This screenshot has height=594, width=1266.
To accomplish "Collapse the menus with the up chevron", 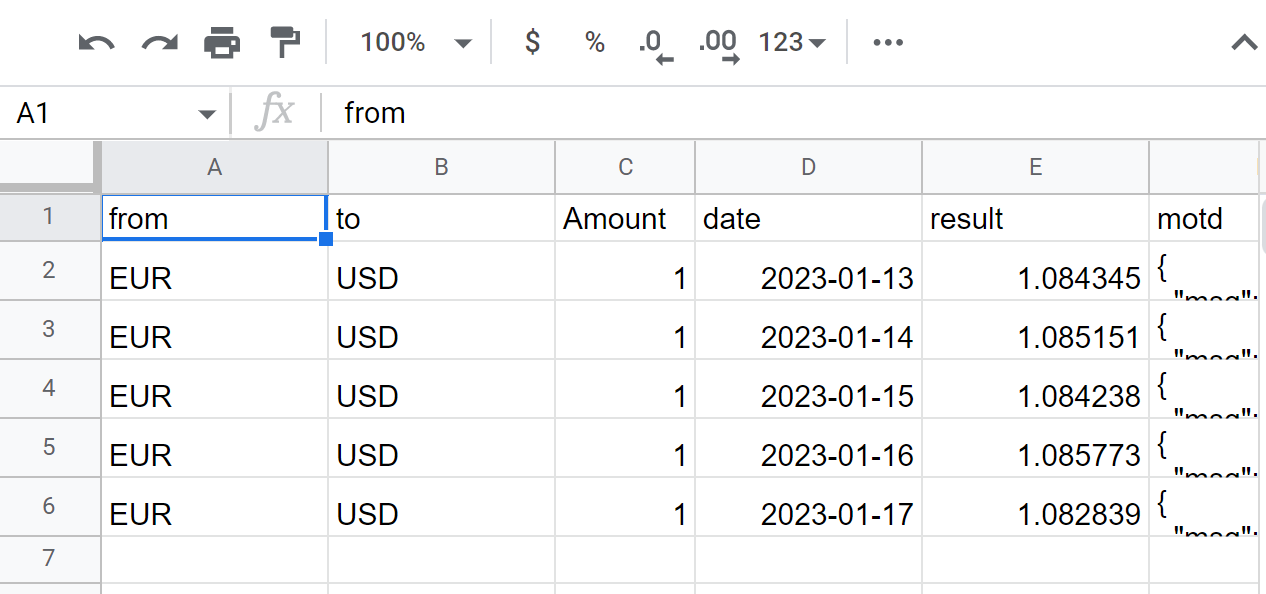I will tap(1243, 42).
